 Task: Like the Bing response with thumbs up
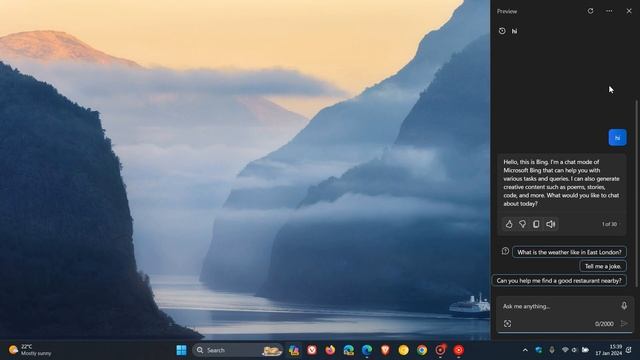coord(509,224)
